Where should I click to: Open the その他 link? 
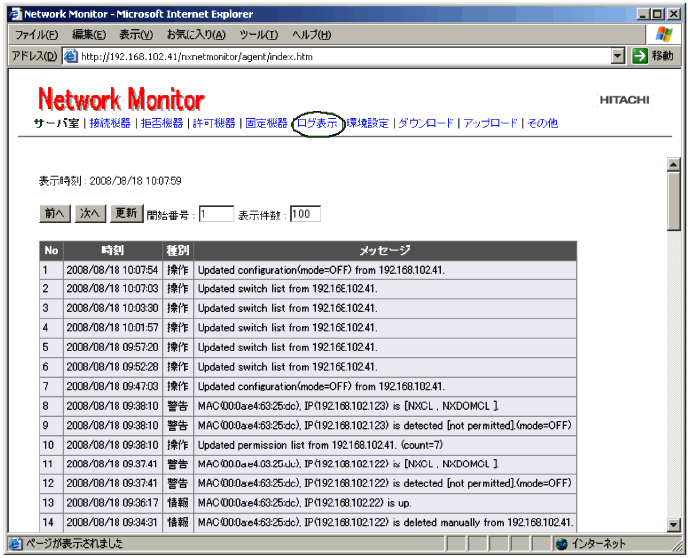coord(542,123)
